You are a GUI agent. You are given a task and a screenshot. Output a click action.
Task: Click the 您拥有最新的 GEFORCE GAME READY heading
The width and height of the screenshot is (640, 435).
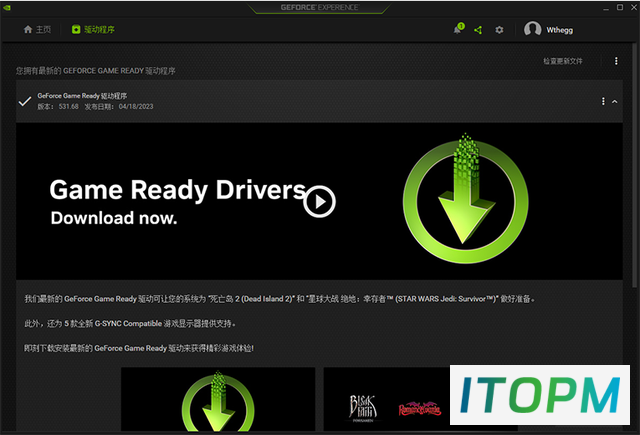[x=96, y=71]
